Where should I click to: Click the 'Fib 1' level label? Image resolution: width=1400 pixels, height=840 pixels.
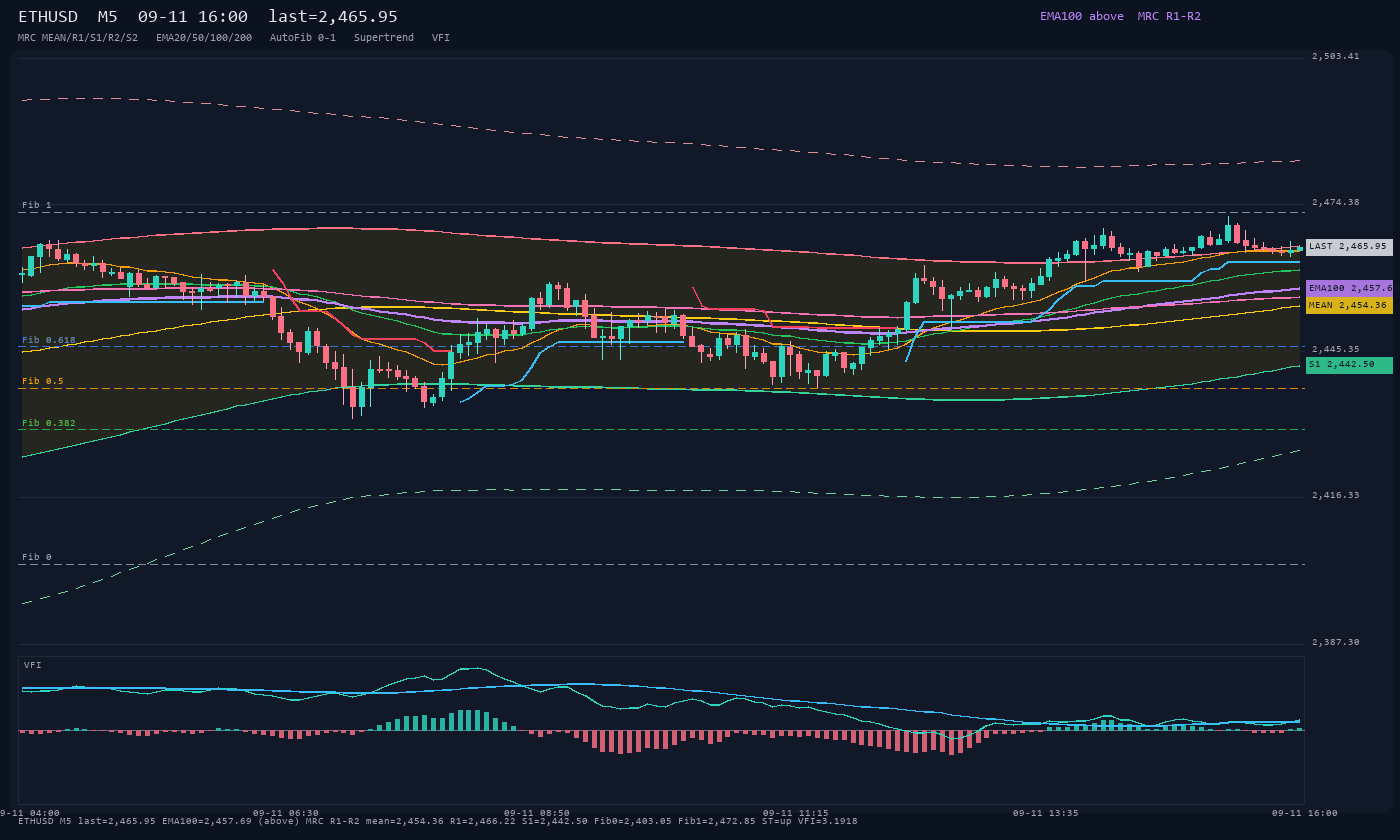point(37,205)
